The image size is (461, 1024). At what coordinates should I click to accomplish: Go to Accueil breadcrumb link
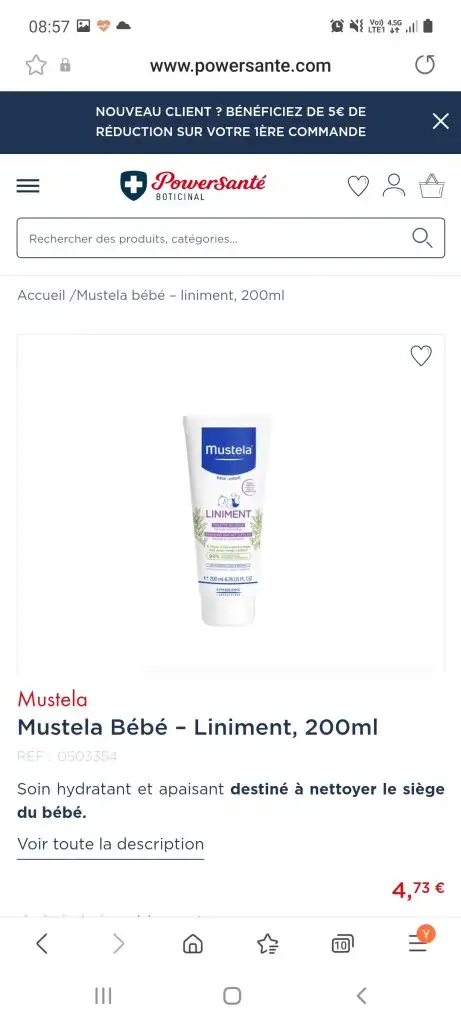(41, 295)
